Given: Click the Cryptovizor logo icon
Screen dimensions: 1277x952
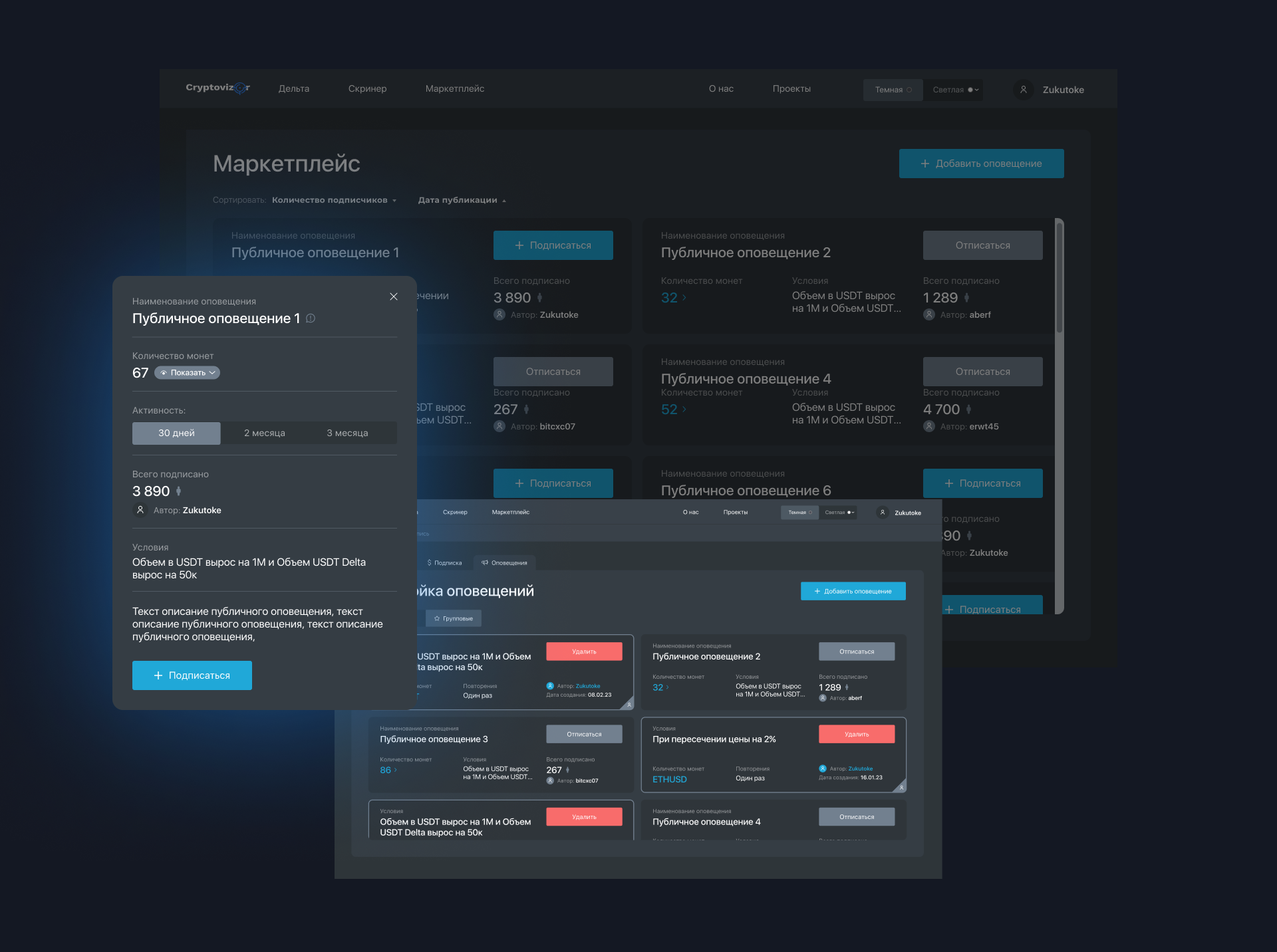Looking at the screenshot, I should coord(241,88).
